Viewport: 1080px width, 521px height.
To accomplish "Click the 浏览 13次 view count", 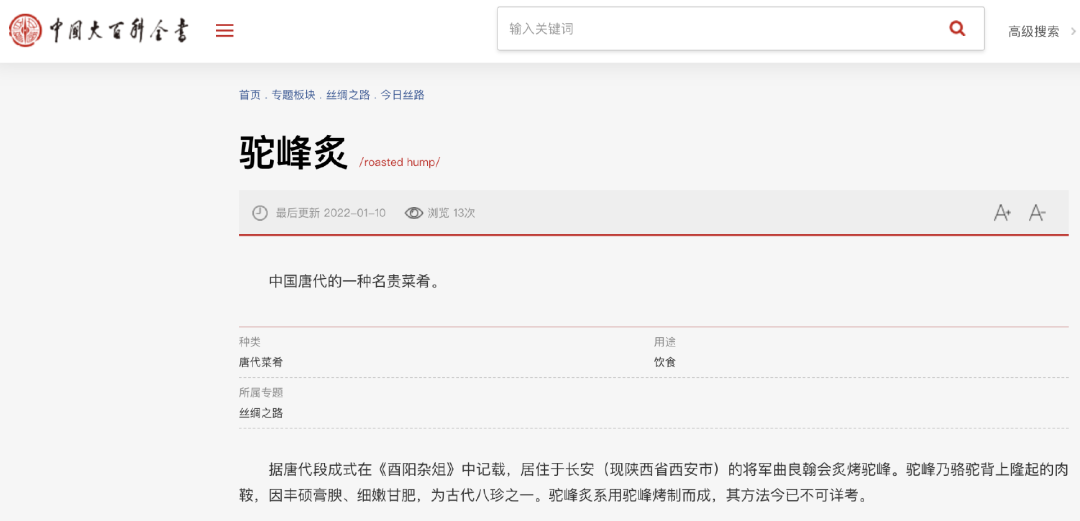I will (451, 213).
